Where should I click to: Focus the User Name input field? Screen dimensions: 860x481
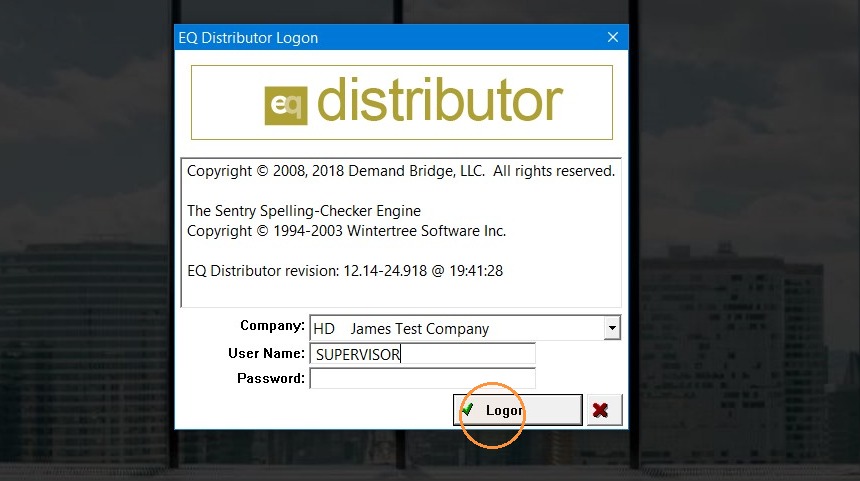pos(422,354)
